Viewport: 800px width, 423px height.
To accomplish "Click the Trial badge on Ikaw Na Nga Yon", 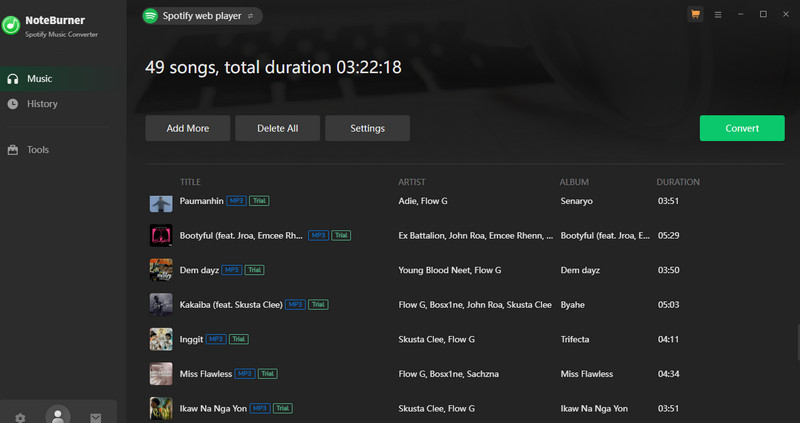I will coord(283,408).
